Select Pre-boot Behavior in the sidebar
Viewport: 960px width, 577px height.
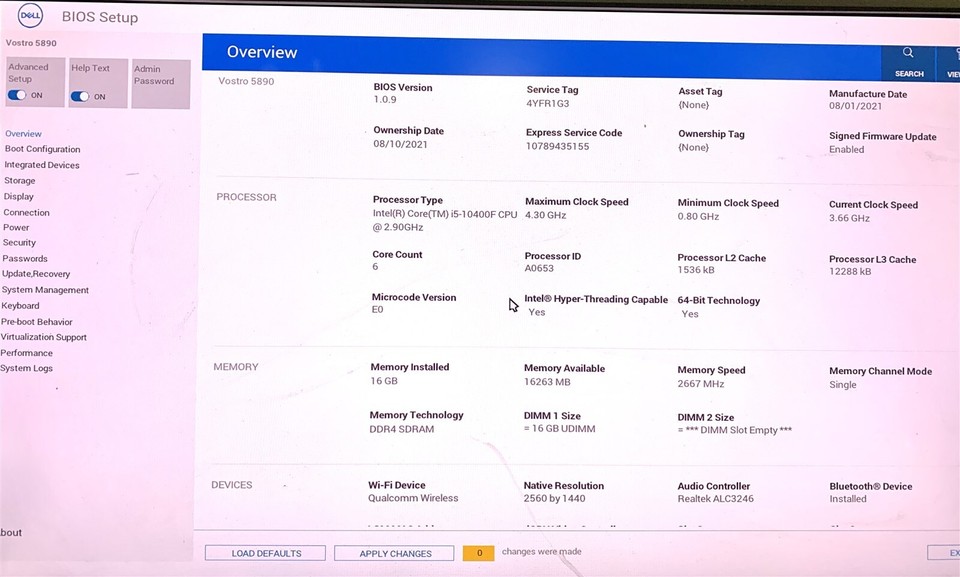(36, 322)
